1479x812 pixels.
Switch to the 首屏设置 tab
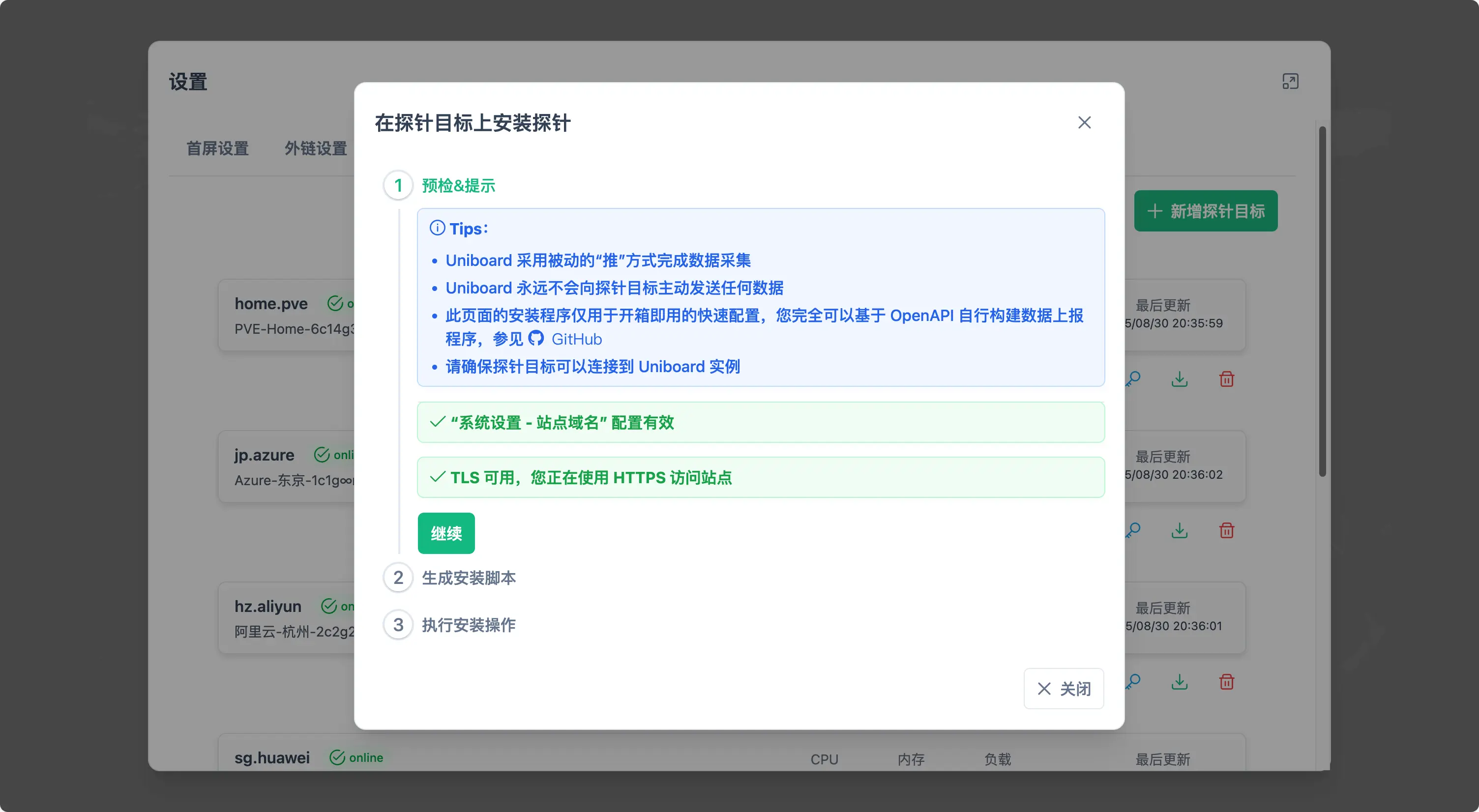[x=218, y=148]
